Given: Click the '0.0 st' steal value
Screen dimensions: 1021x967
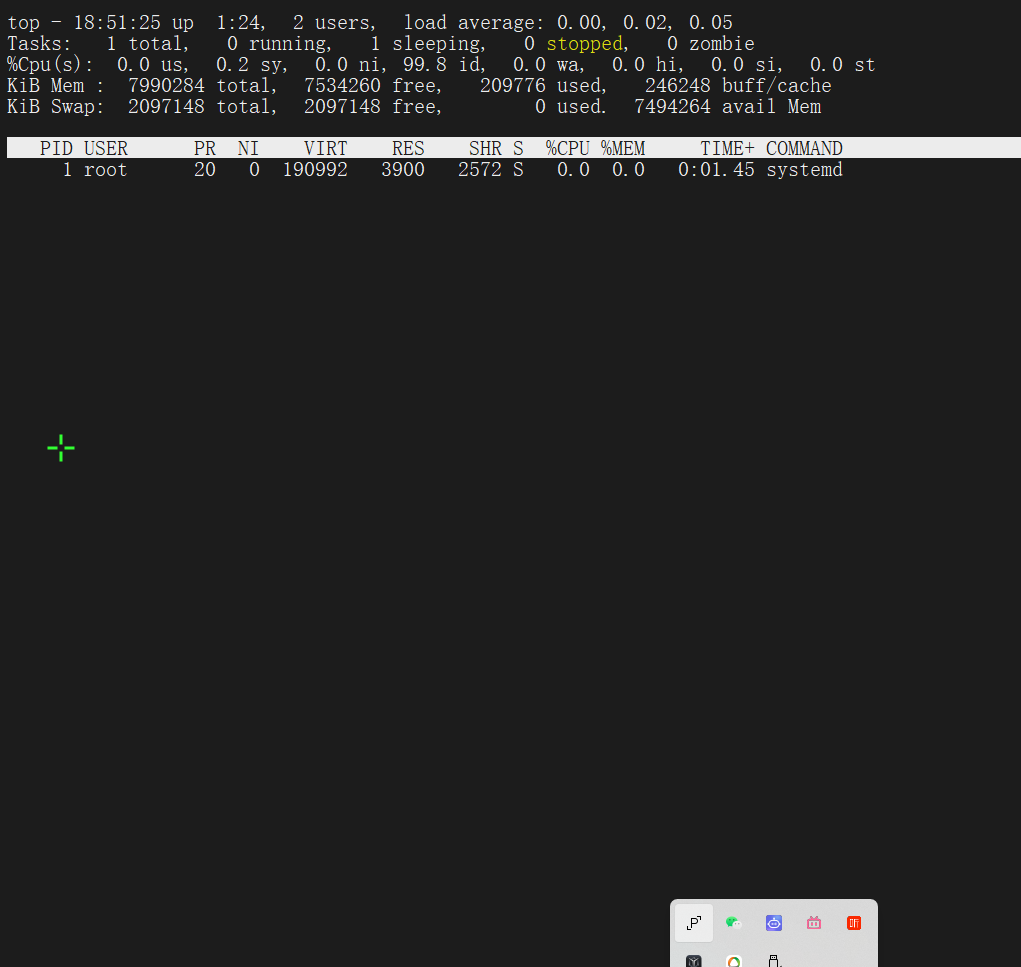Looking at the screenshot, I should click(842, 65).
